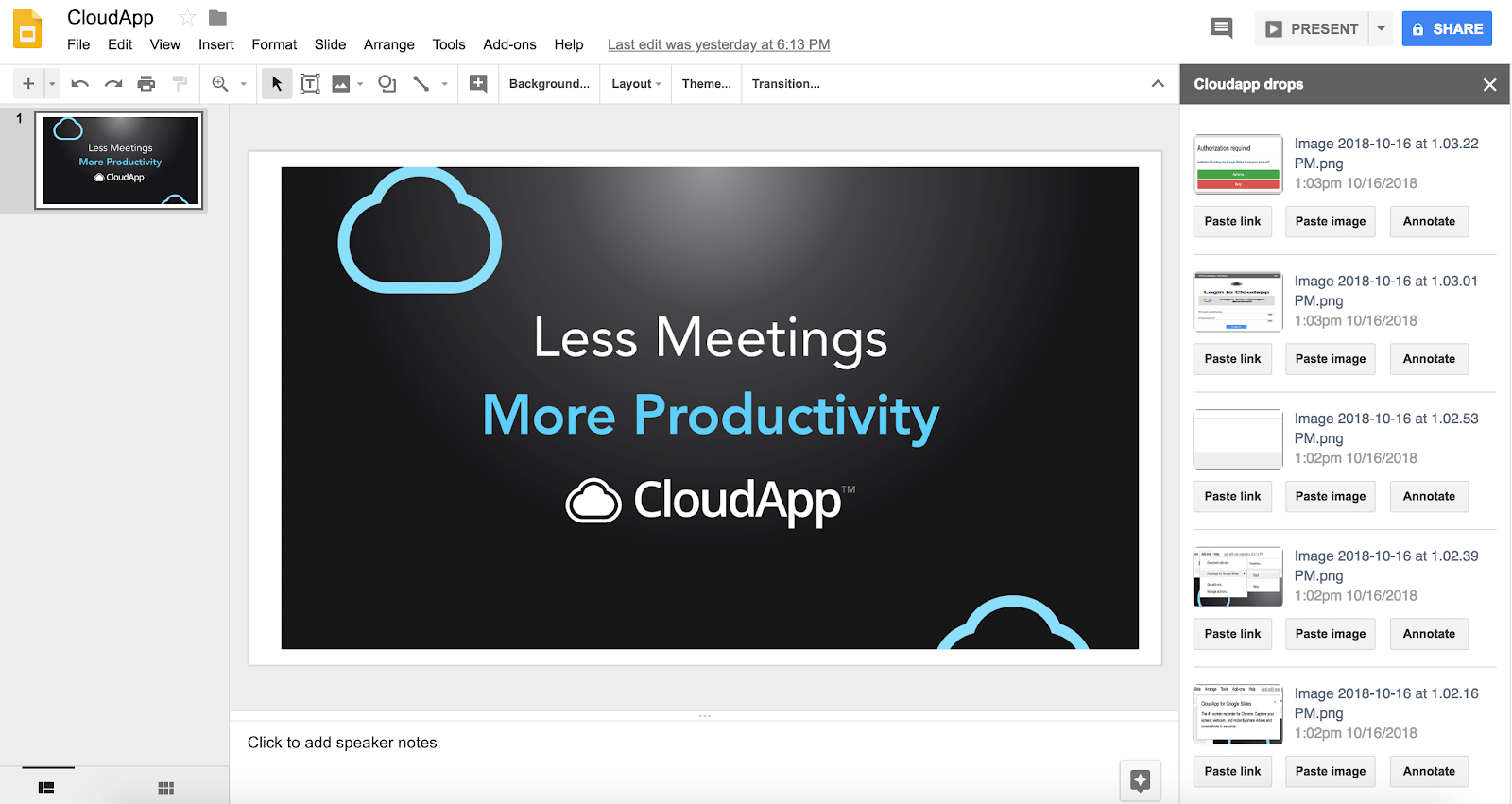
Task: Open the Add-ons menu
Action: click(509, 44)
